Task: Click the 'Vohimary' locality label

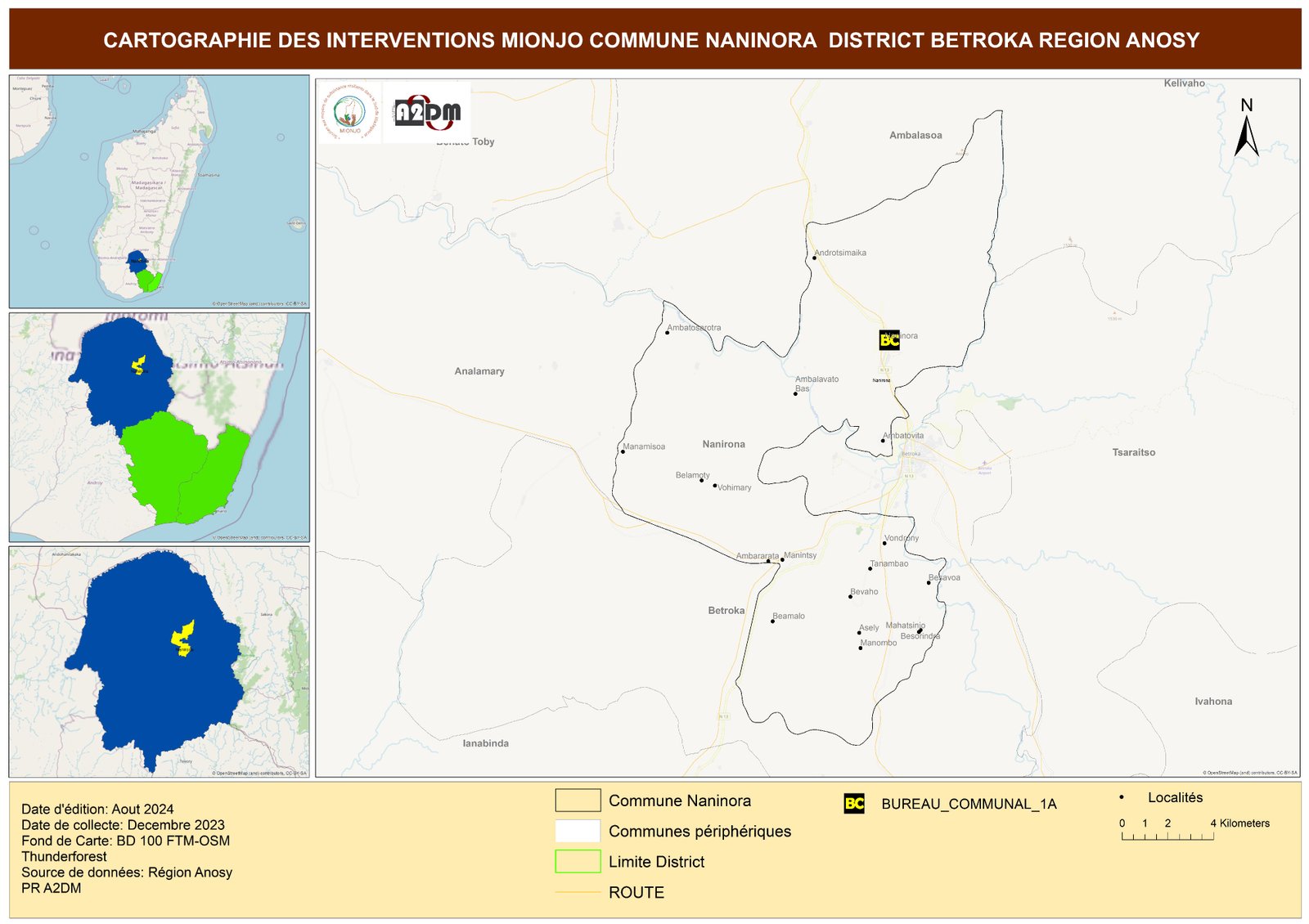Action: coord(735,488)
